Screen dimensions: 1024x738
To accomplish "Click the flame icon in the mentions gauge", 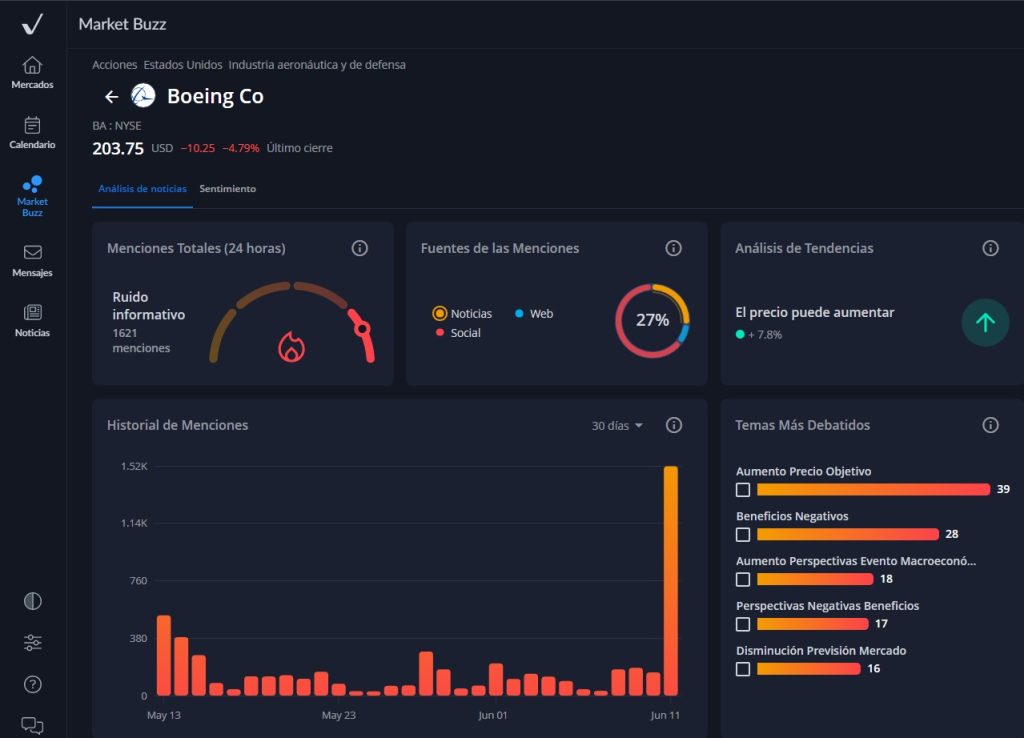I will point(291,346).
